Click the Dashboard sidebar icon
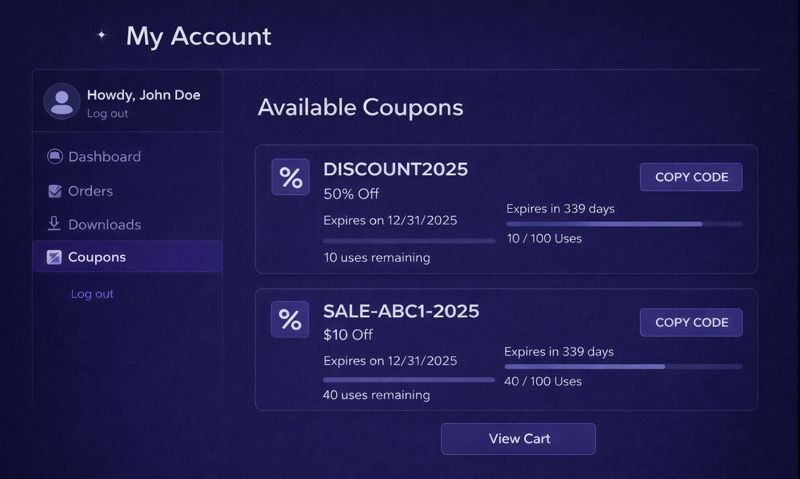This screenshot has height=479, width=800. pyautogui.click(x=54, y=157)
